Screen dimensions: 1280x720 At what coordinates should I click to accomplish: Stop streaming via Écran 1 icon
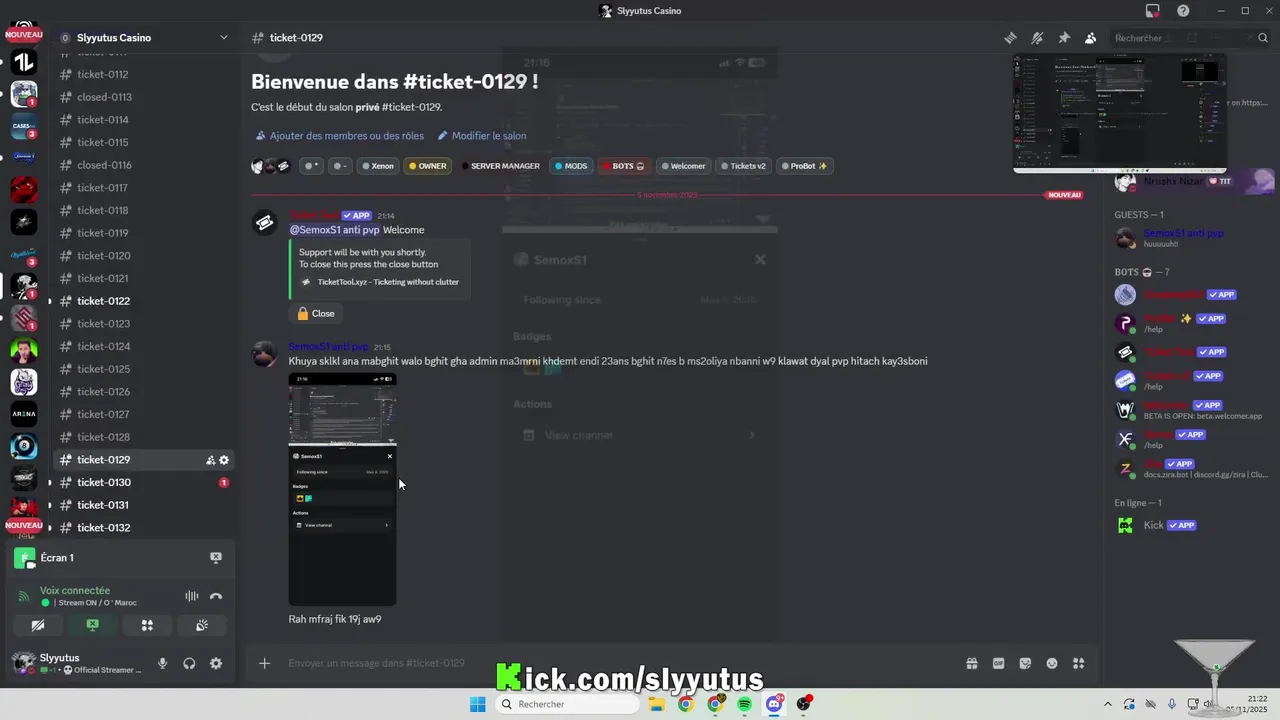click(215, 558)
